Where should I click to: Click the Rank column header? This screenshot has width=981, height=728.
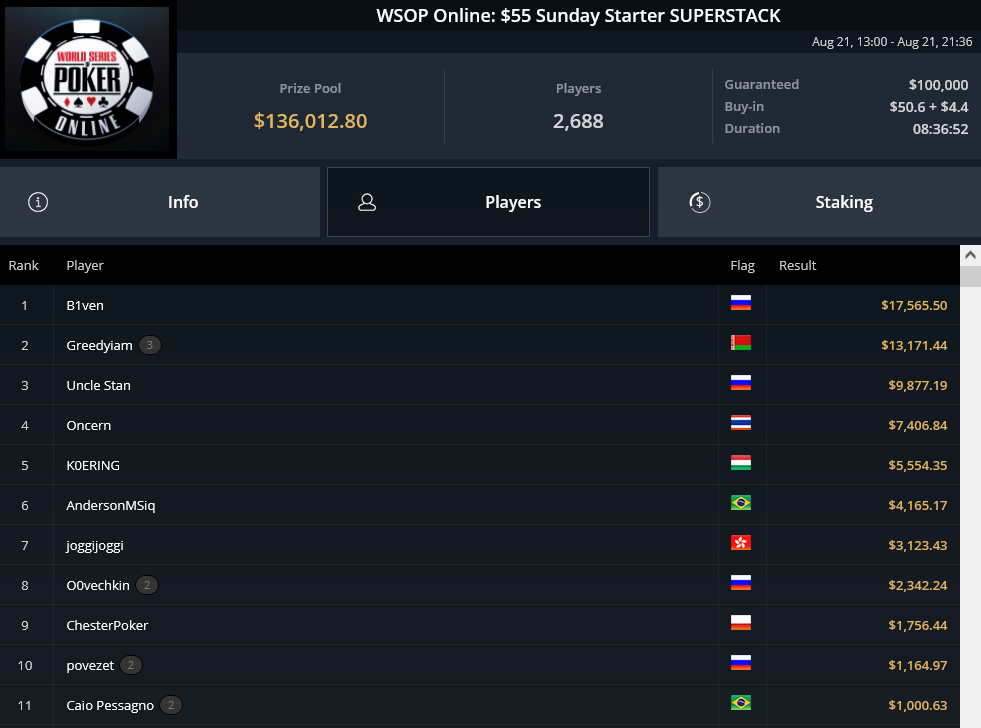(23, 265)
